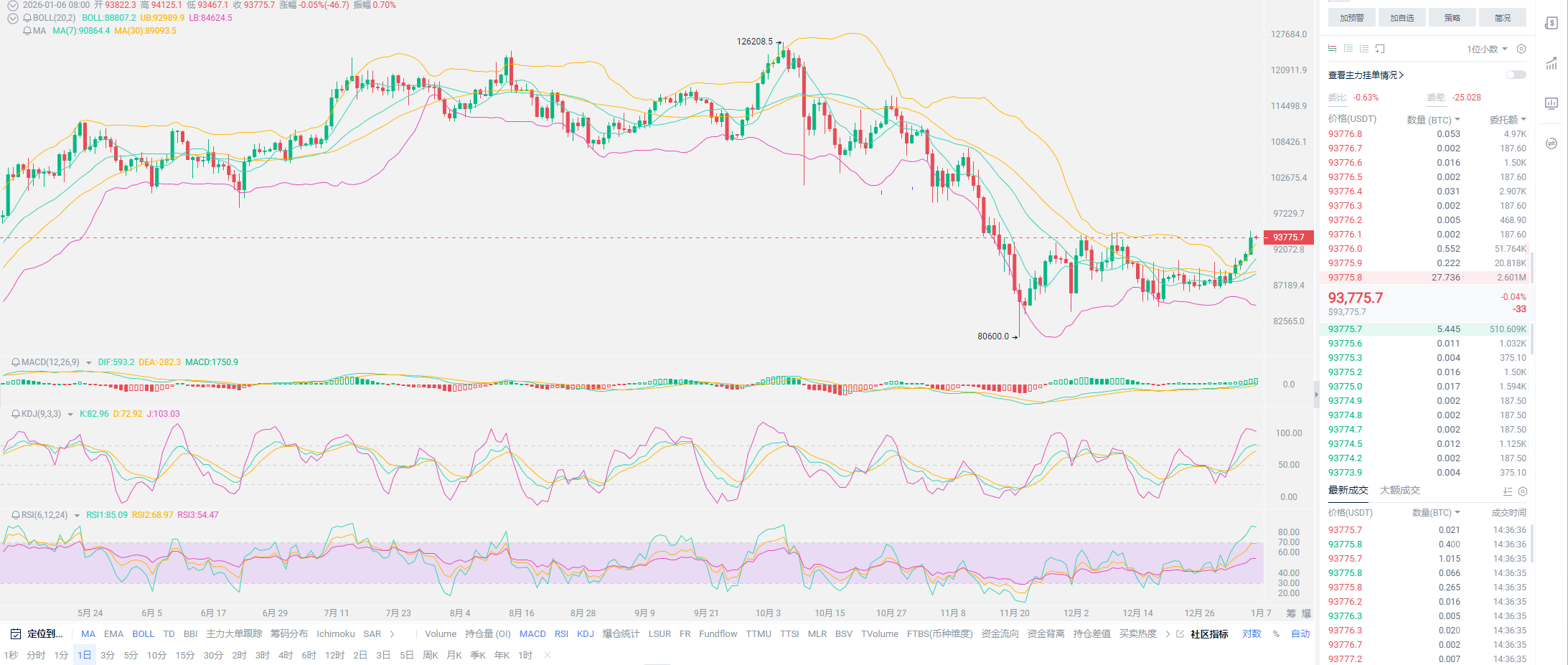Image resolution: width=1568 pixels, height=665 pixels.
Task: Toggle the BOLL indicator overlay
Action: tap(143, 634)
